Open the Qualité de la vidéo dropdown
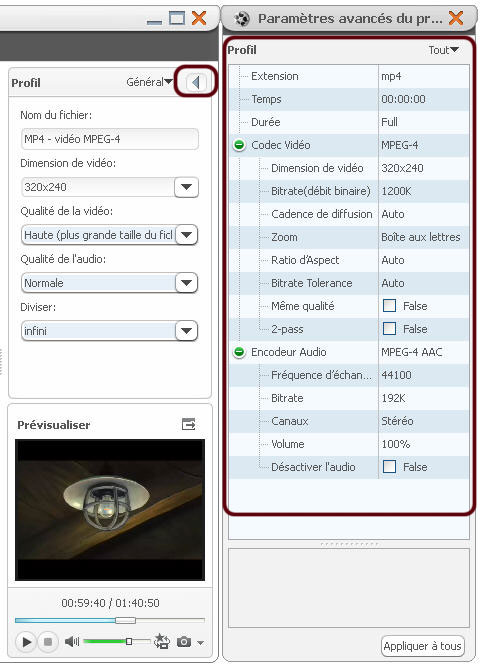The width and height of the screenshot is (481, 667). (186, 234)
